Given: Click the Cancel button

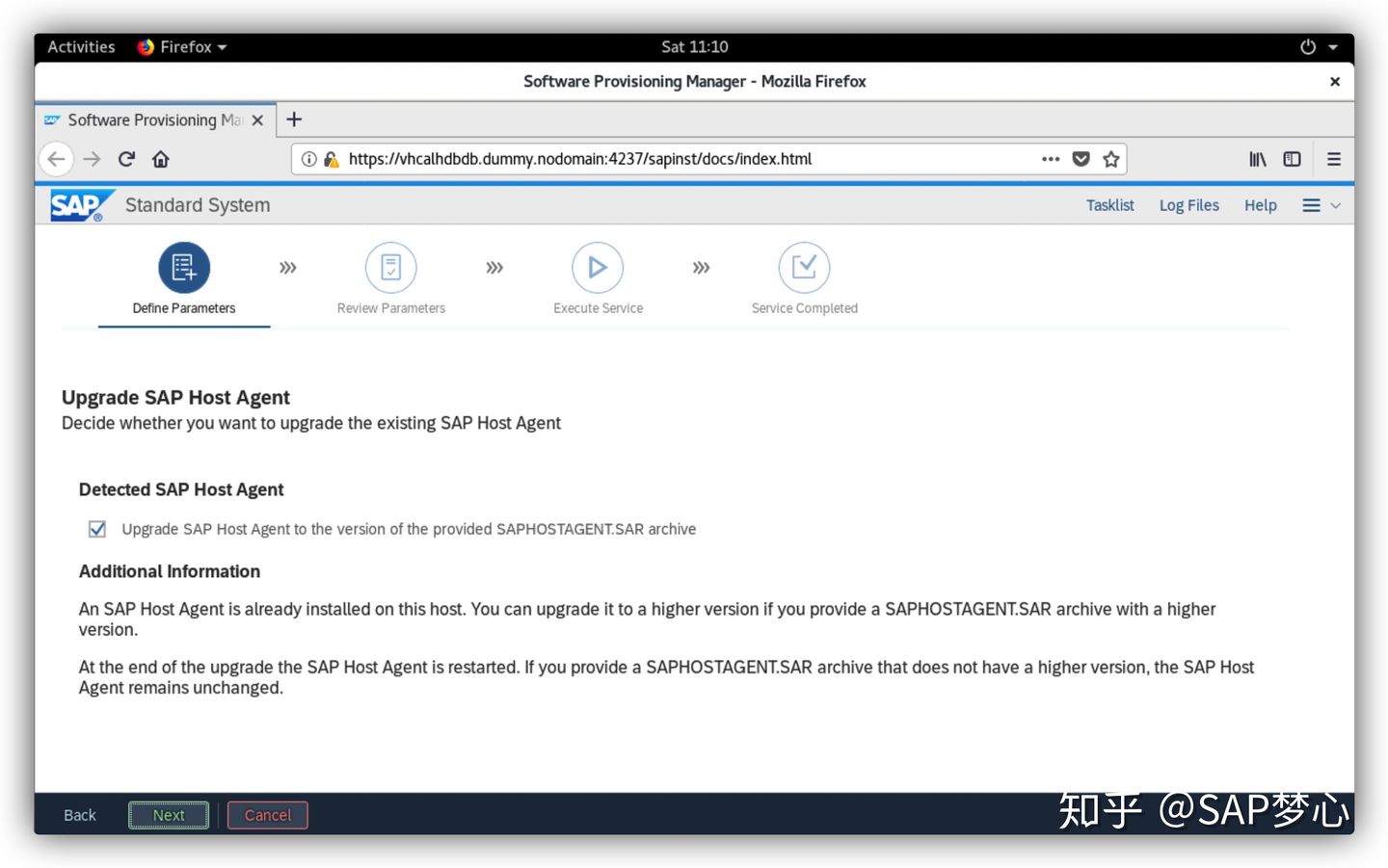Looking at the screenshot, I should [x=267, y=815].
